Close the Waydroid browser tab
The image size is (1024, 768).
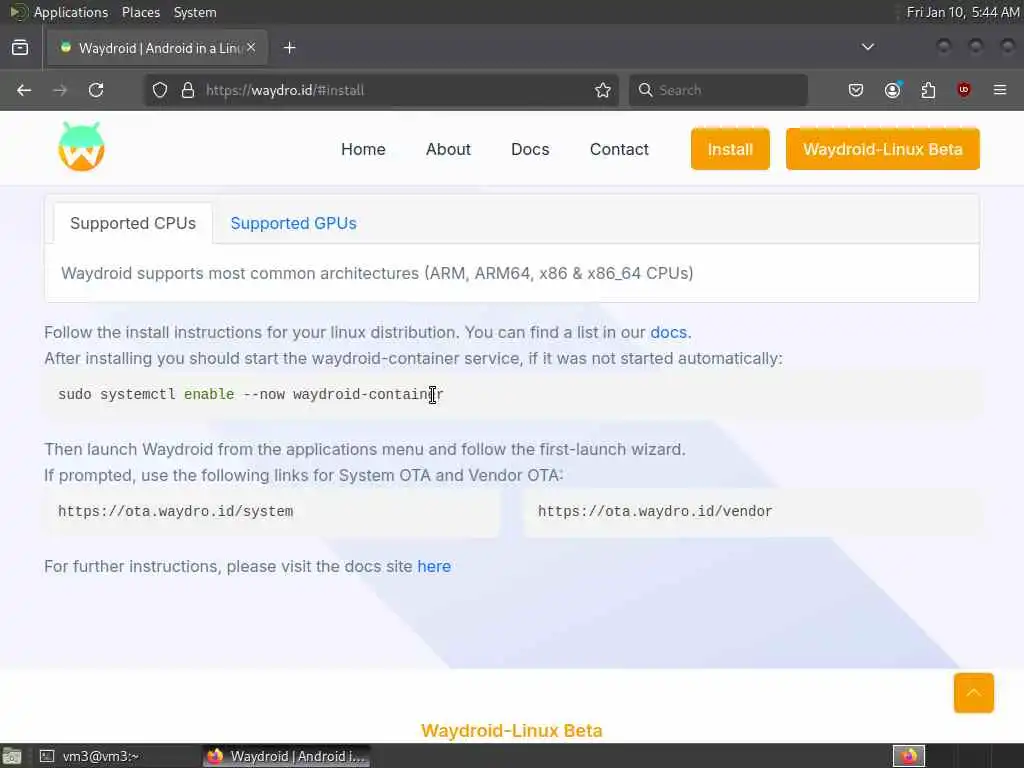point(251,48)
